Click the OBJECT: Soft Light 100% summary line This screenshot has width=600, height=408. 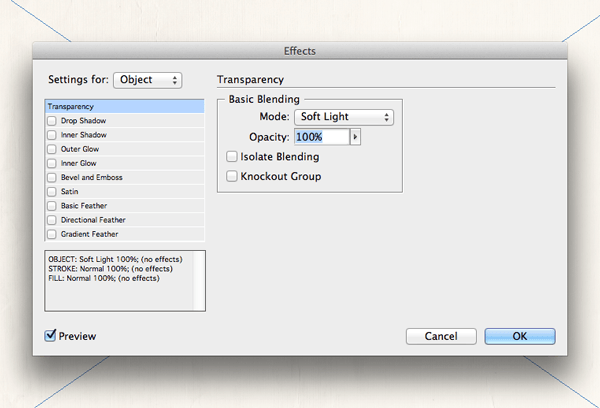[115, 259]
